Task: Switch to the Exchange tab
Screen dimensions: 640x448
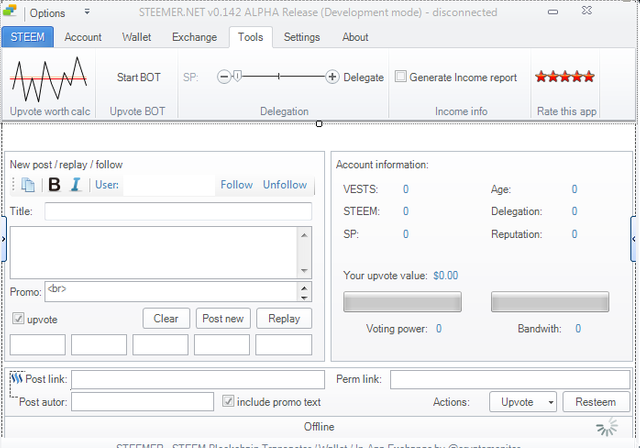Action: pyautogui.click(x=194, y=37)
